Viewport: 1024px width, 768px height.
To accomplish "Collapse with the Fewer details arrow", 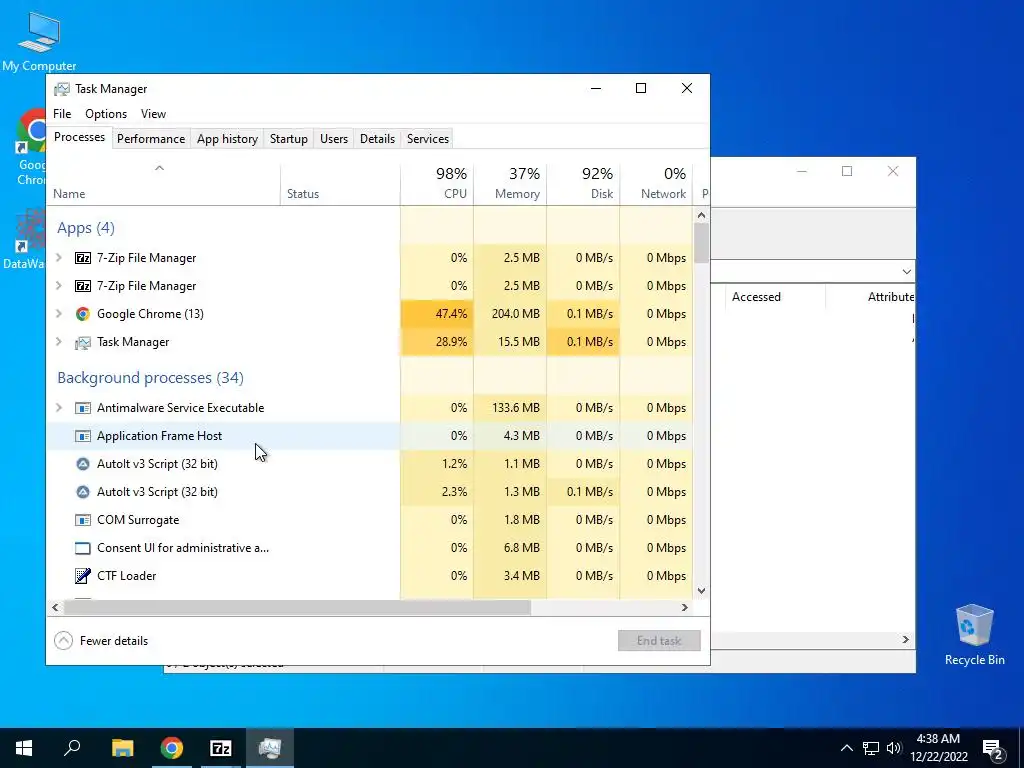I will [x=63, y=641].
